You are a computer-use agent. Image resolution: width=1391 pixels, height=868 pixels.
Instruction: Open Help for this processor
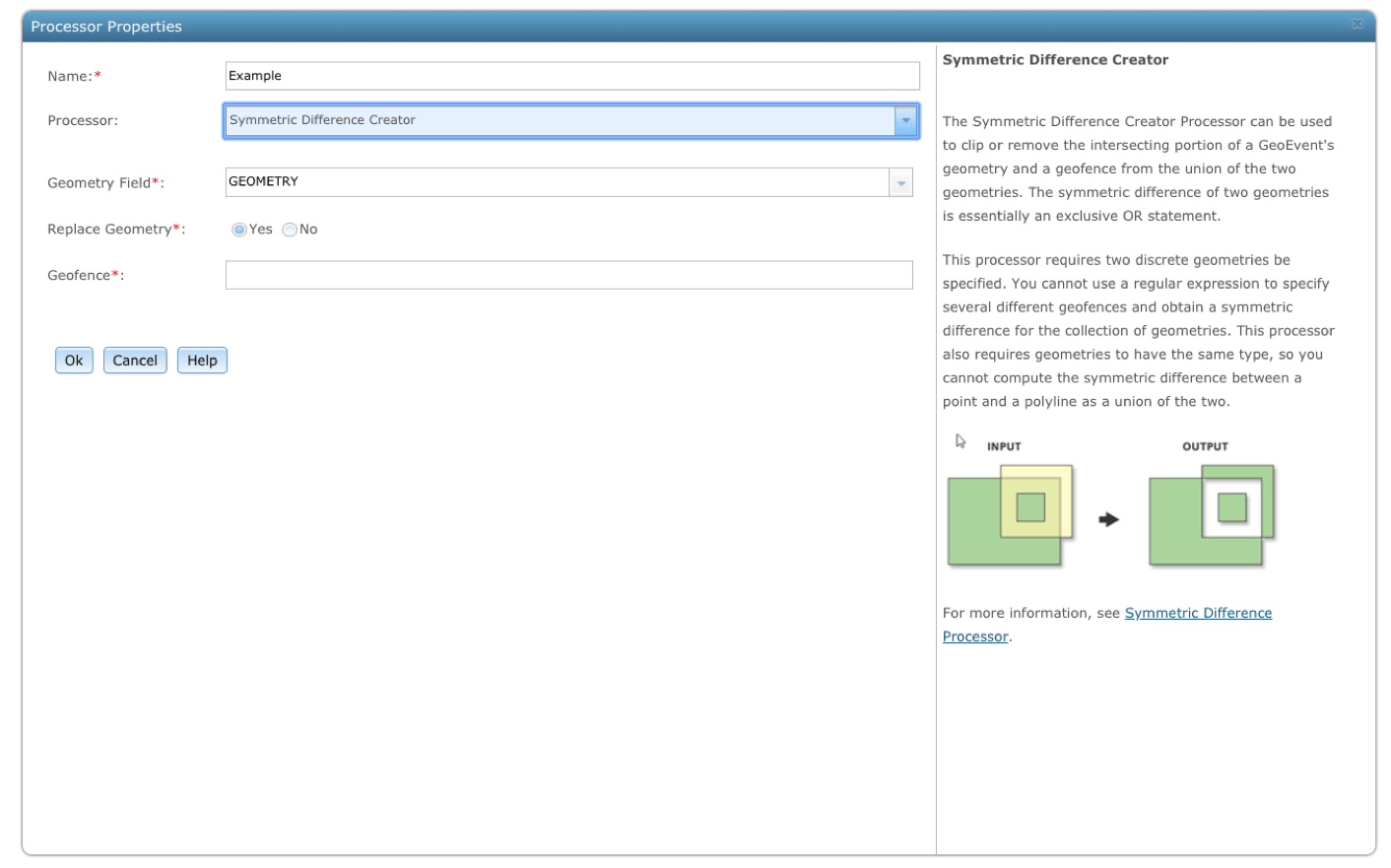tap(202, 360)
